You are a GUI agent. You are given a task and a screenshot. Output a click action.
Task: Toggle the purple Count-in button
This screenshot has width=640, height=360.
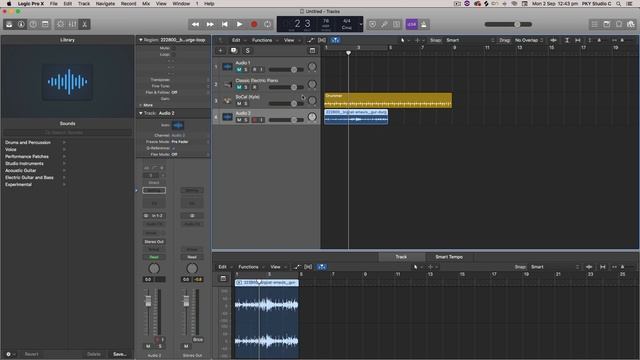[411, 24]
